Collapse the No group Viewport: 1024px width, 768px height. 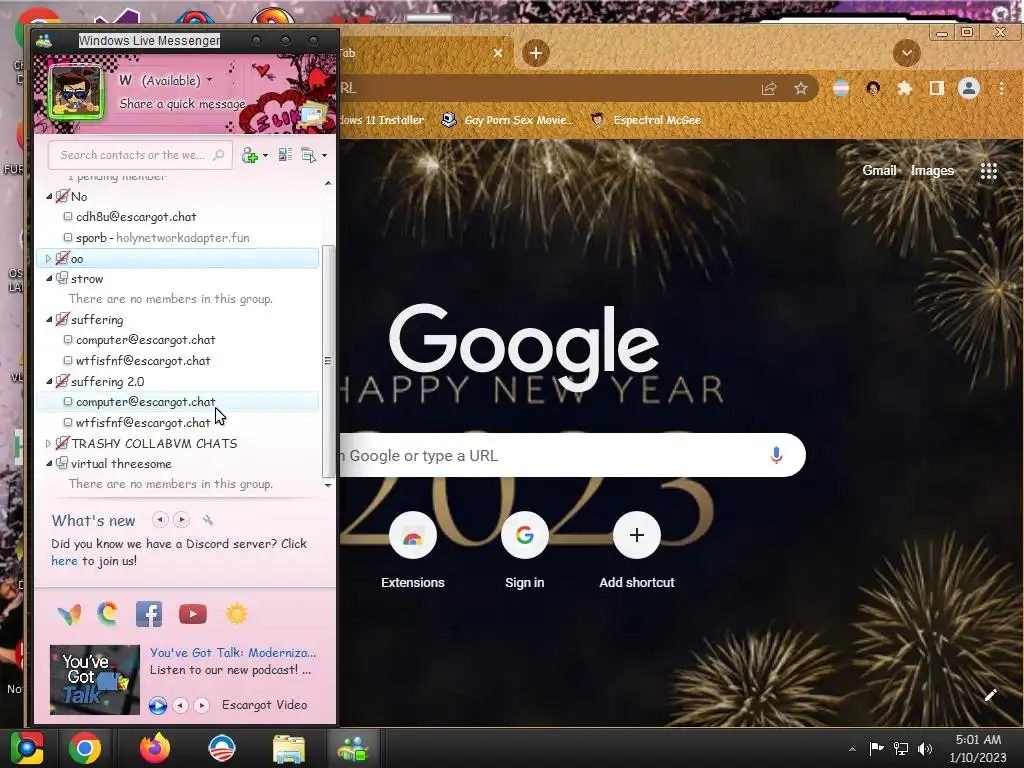pyautogui.click(x=49, y=196)
